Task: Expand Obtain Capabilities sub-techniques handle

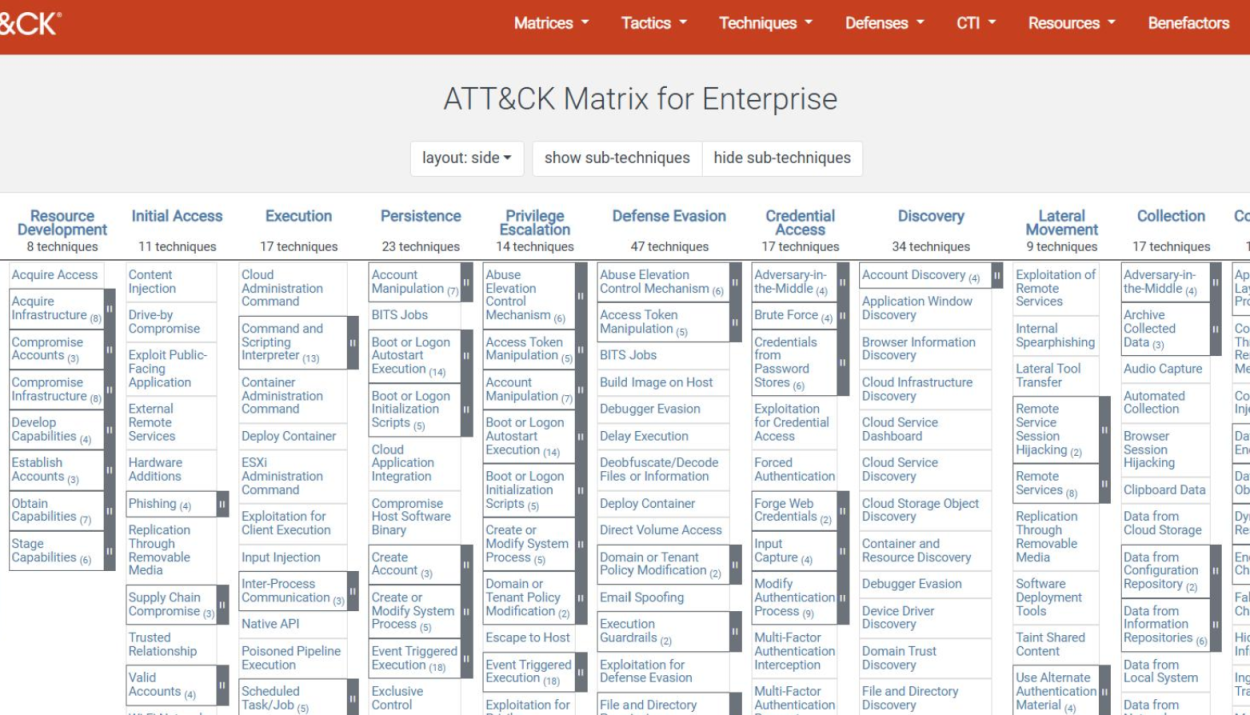Action: [x=110, y=511]
